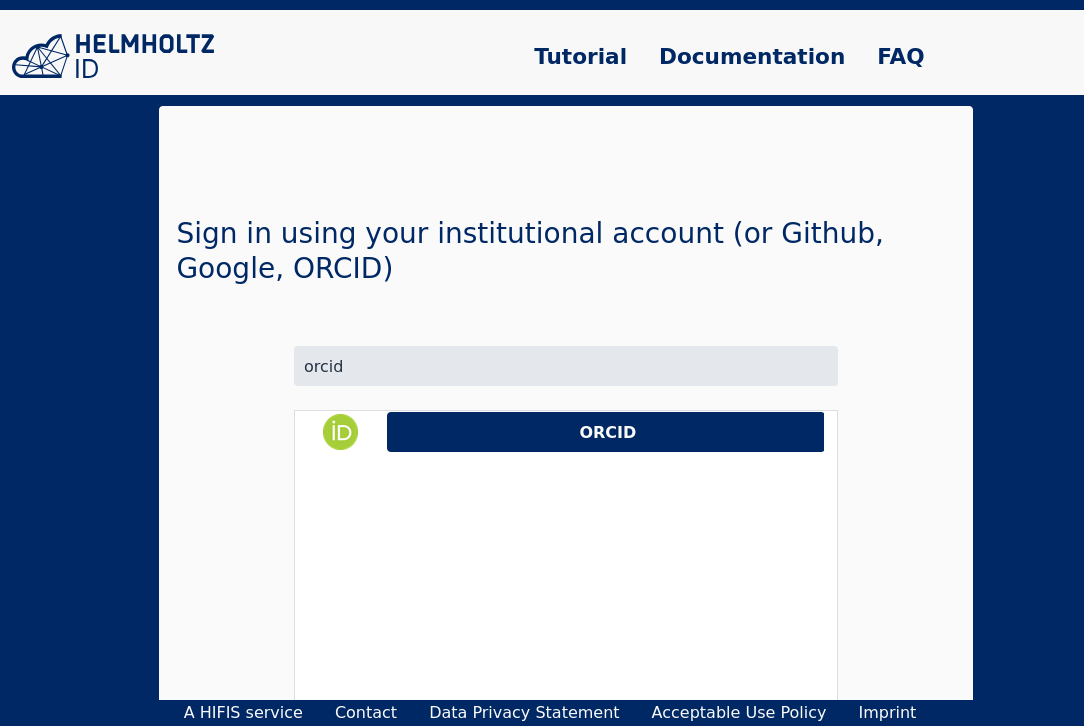This screenshot has height=726, width=1084.
Task: Click the green ORCID iD icon
Action: click(340, 432)
